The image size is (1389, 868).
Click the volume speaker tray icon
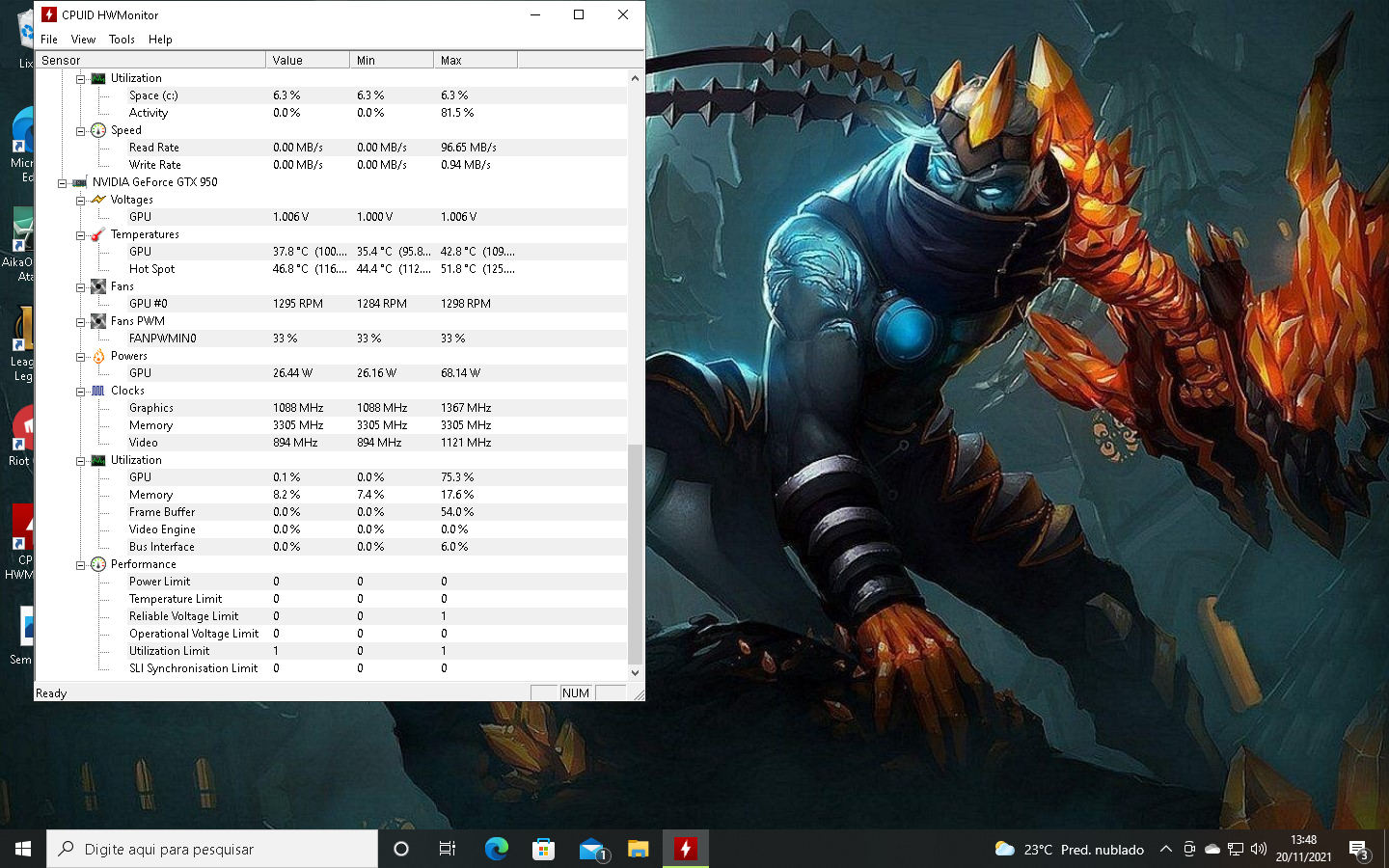(x=1259, y=849)
